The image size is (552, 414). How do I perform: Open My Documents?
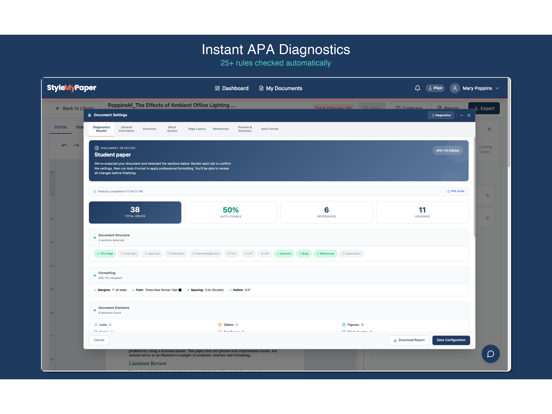pos(281,88)
